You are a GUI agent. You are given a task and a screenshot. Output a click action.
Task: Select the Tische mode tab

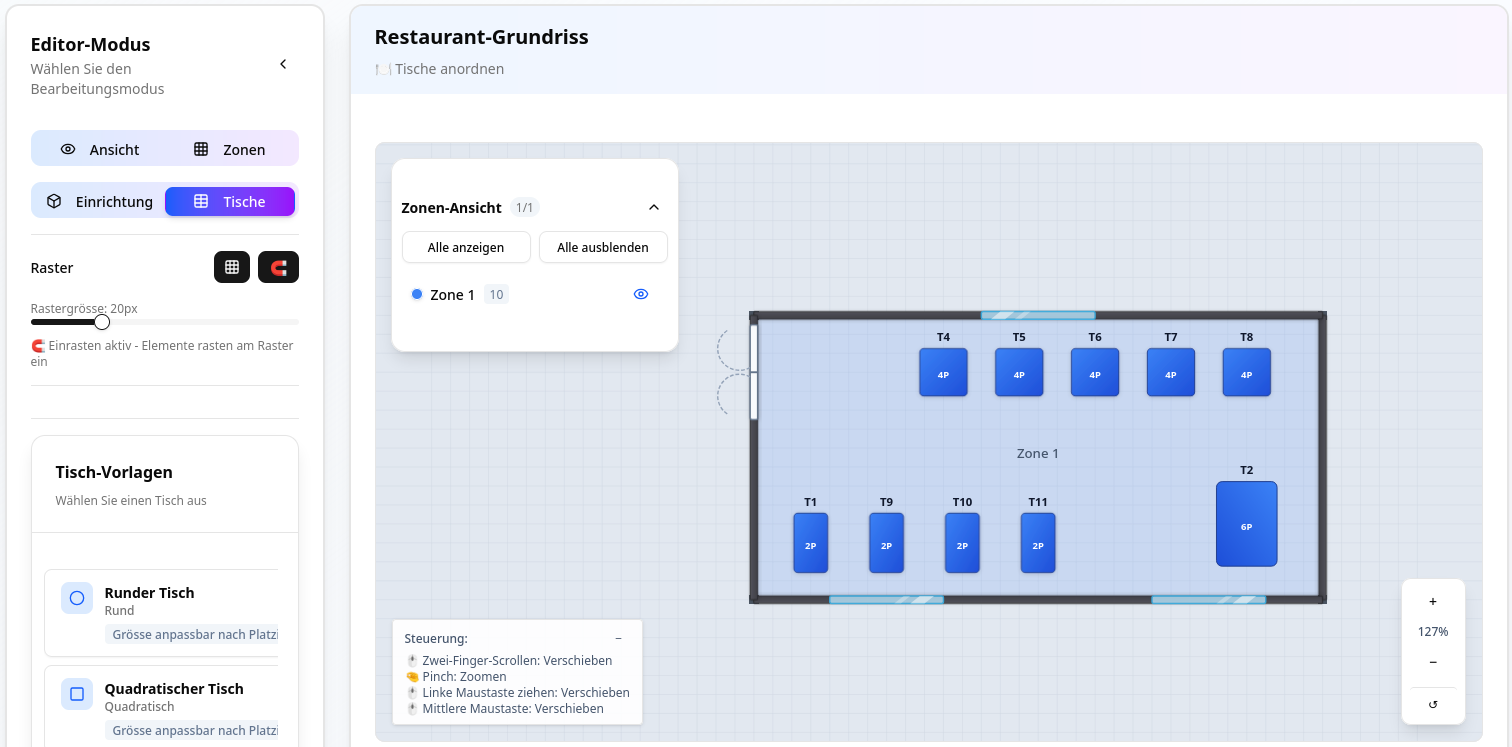[x=230, y=201]
